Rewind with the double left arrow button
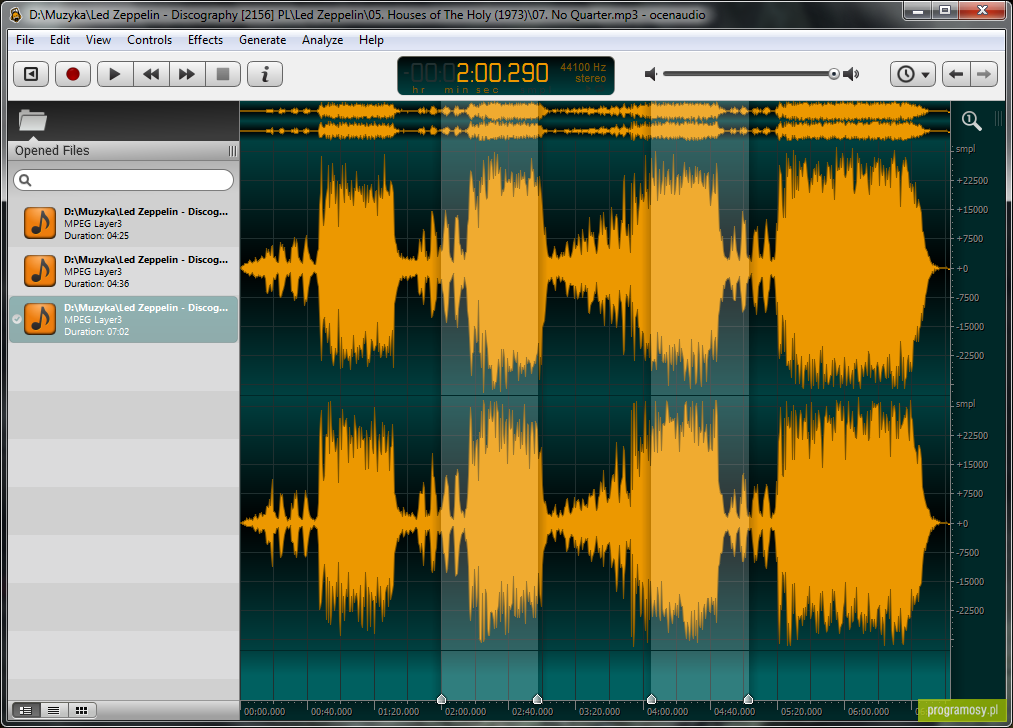Image resolution: width=1013 pixels, height=728 pixels. click(x=151, y=74)
